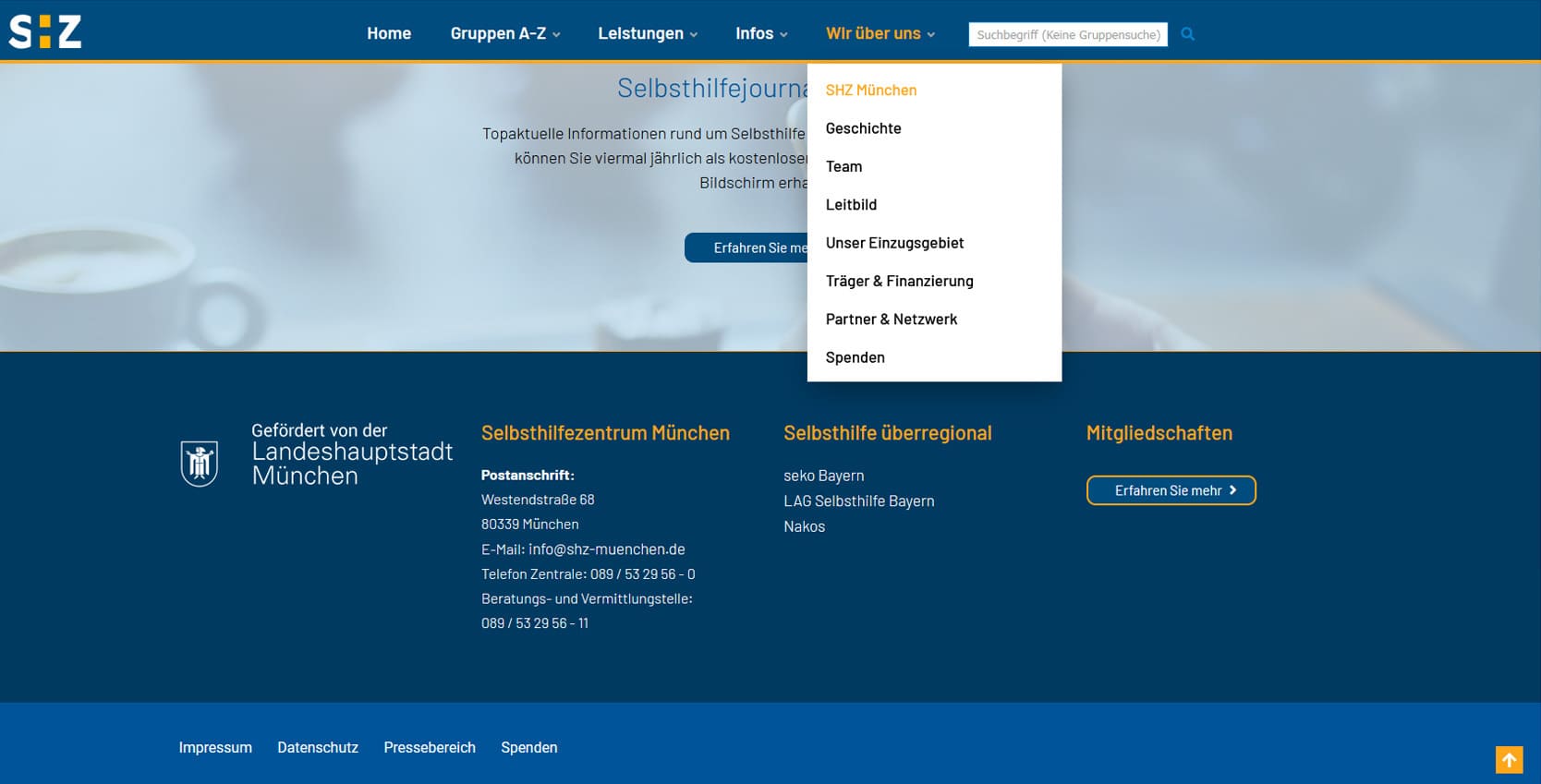Screen dimensions: 1541x784
Task: Expand the Infos navigation menu
Action: (760, 34)
